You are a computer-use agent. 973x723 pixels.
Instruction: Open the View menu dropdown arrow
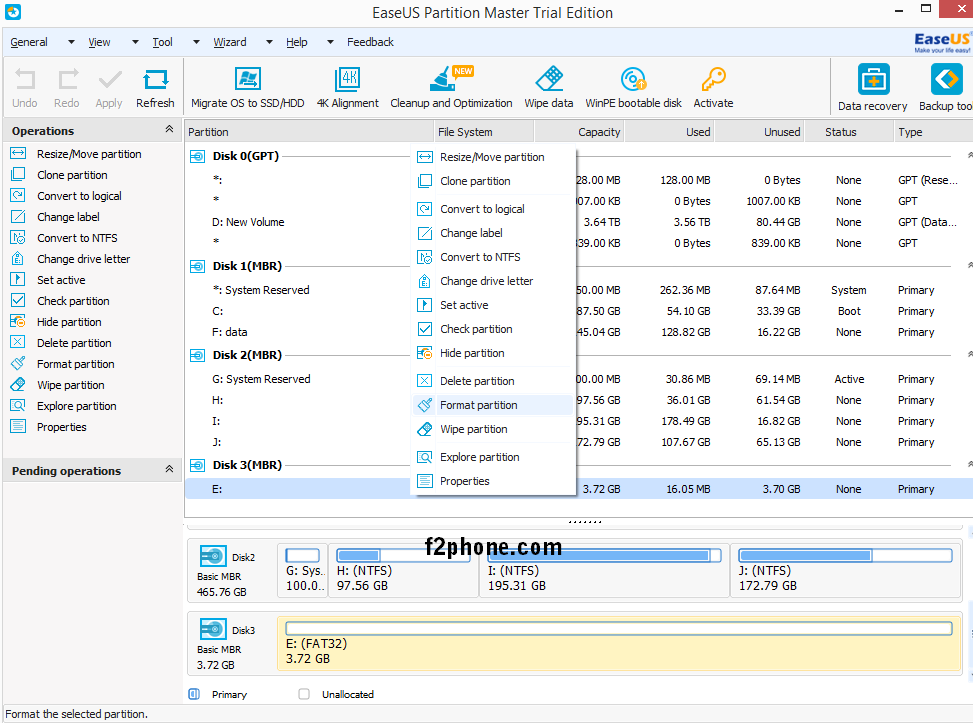[135, 42]
